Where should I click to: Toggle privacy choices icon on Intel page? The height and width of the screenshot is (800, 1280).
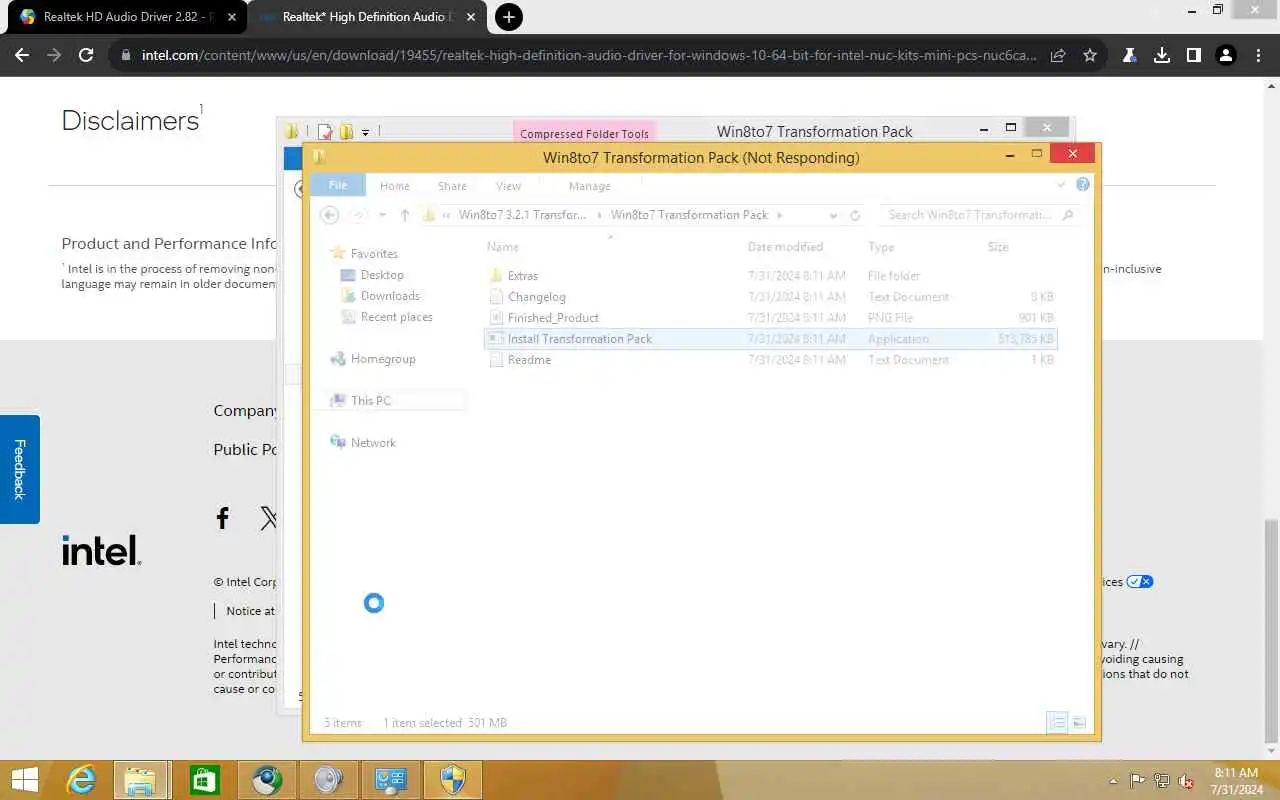1140,582
